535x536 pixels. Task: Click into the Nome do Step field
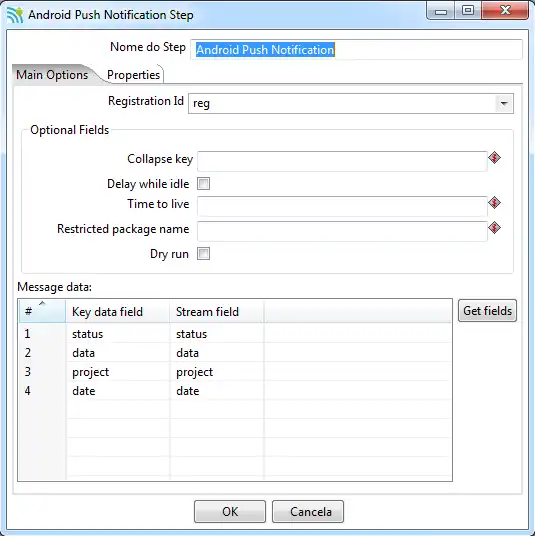tap(356, 50)
